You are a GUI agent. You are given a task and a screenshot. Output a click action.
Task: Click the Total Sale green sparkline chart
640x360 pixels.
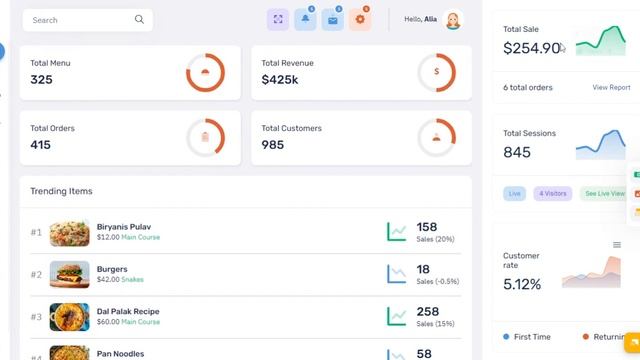[x=600, y=40]
